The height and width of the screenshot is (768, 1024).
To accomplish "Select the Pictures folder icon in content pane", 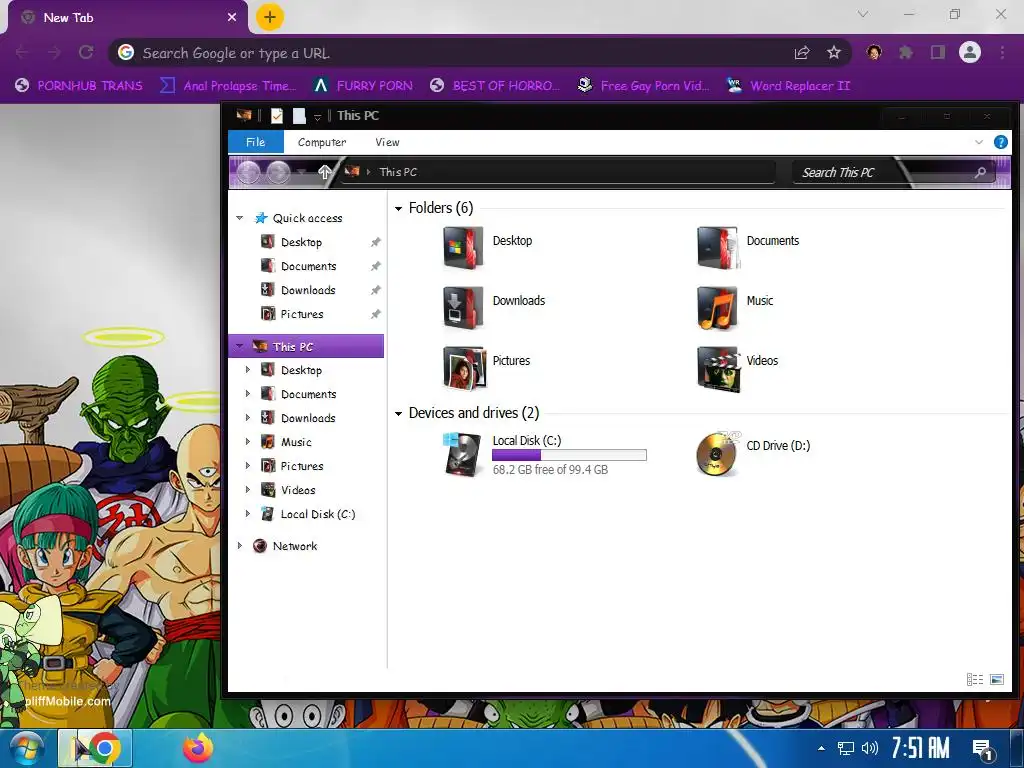I will 464,368.
